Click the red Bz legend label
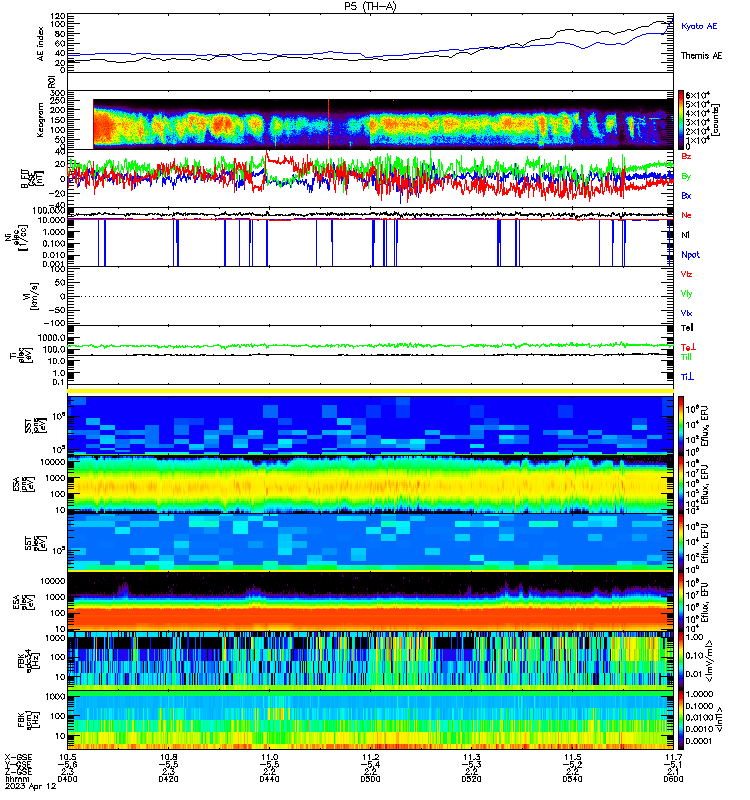The height and width of the screenshot is (800, 750). (x=686, y=156)
